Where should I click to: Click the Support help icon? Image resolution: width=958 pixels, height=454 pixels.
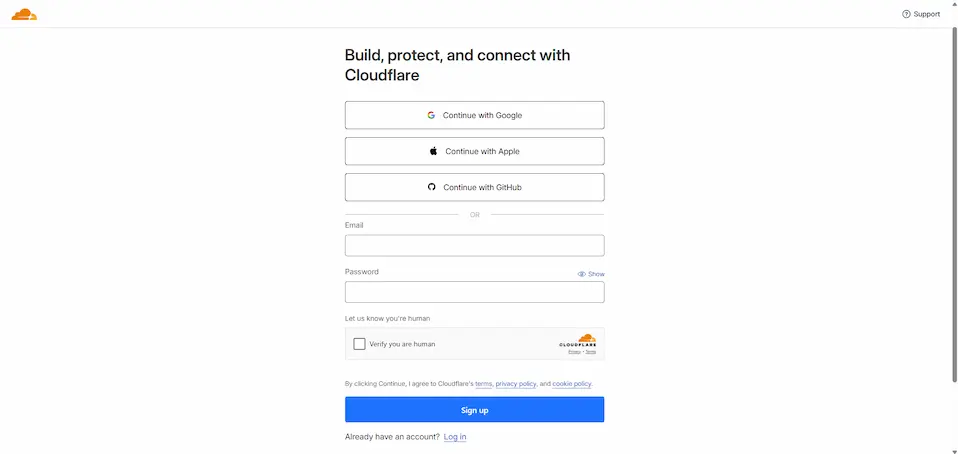click(906, 14)
